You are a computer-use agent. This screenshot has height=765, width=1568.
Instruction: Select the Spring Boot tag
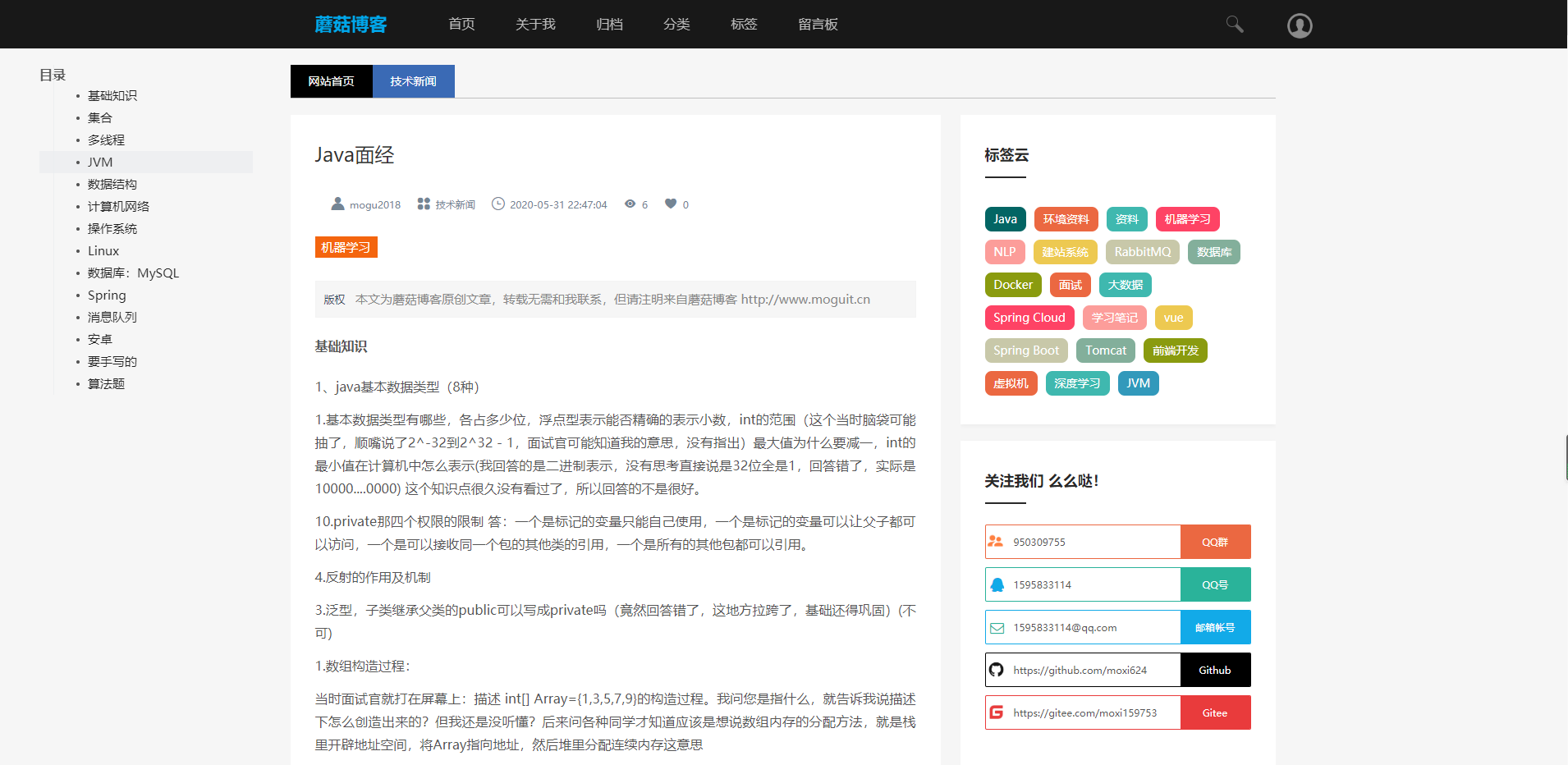tap(1026, 350)
